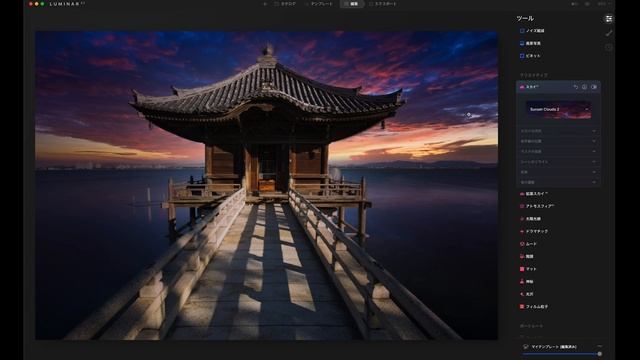Open the 風景写真 landscape tool
640x360 pixels.
530,43
